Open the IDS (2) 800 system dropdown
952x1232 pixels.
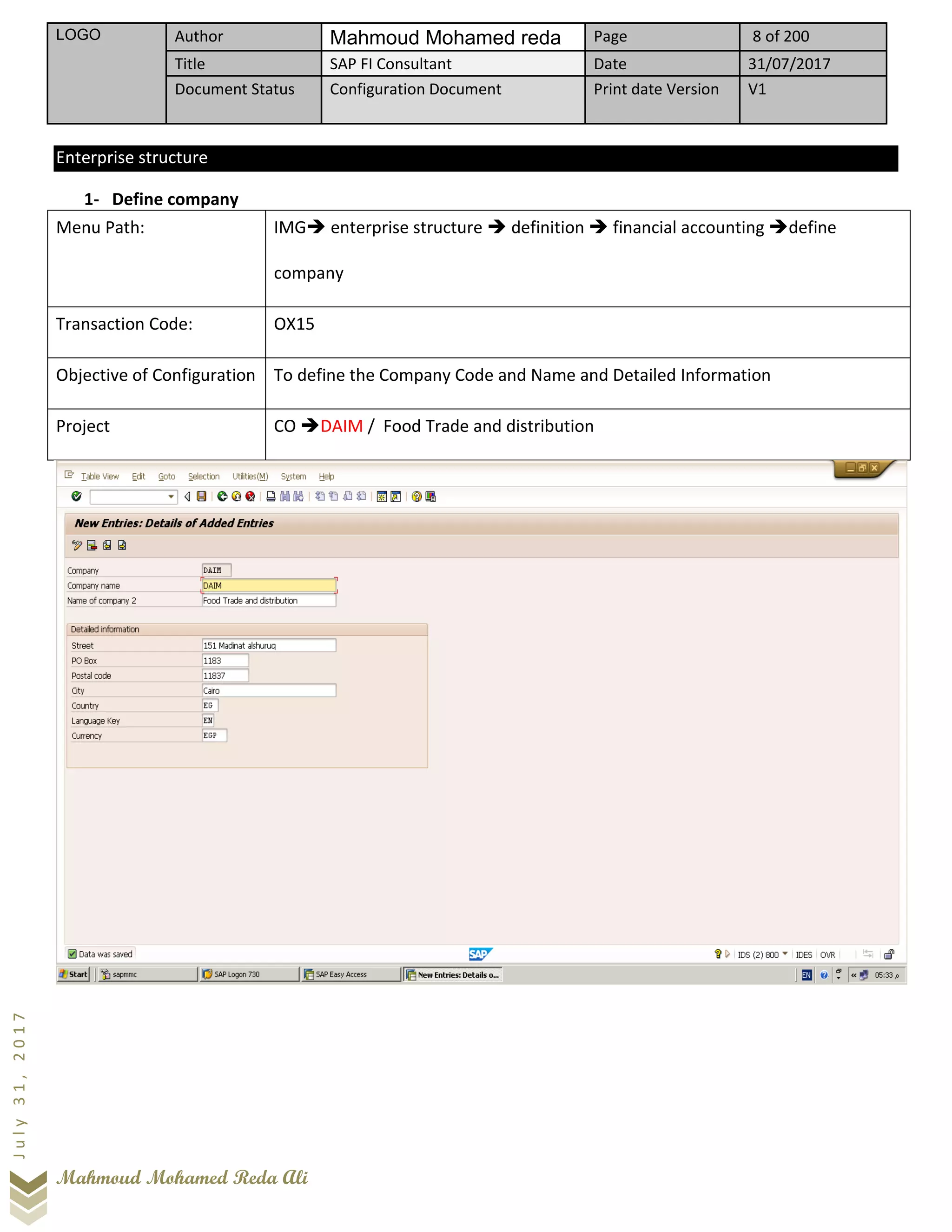coord(785,954)
